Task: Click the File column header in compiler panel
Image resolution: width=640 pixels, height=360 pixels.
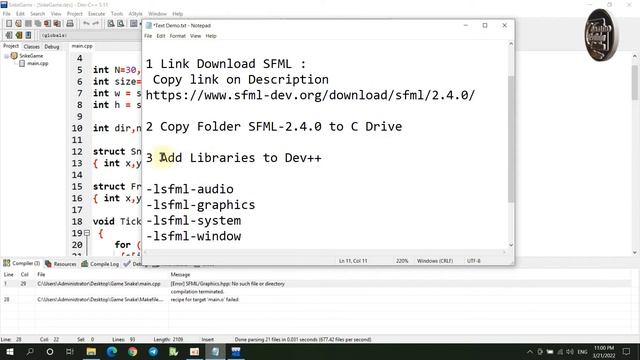Action: (x=41, y=274)
